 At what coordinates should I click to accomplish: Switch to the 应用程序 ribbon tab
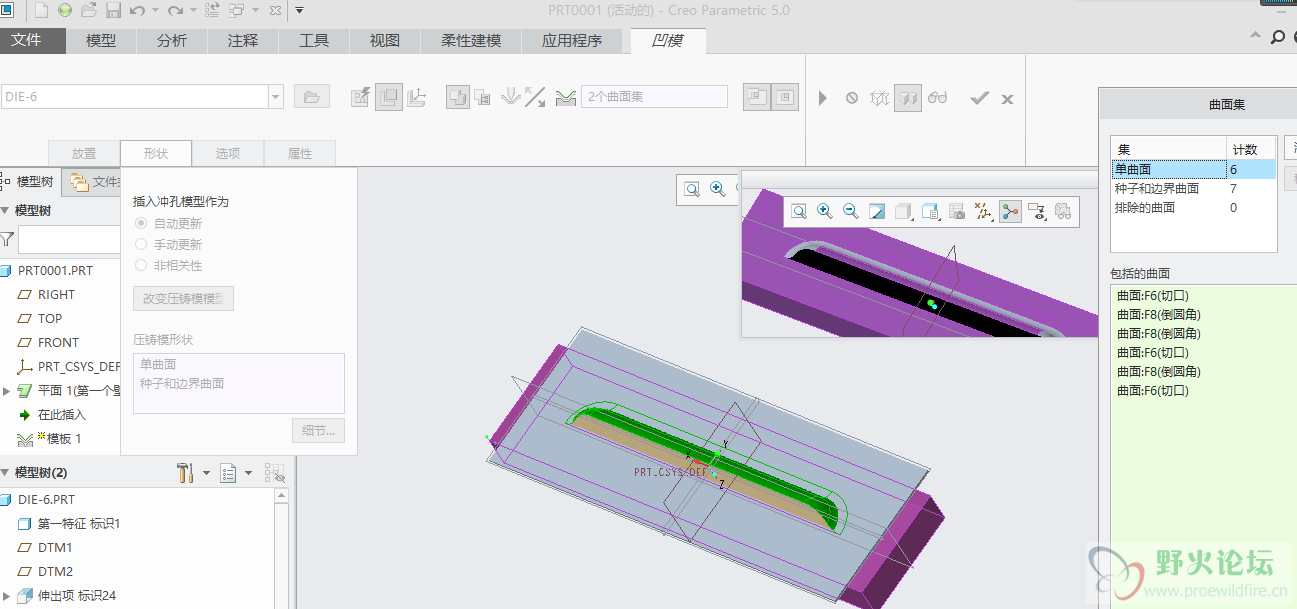click(572, 41)
